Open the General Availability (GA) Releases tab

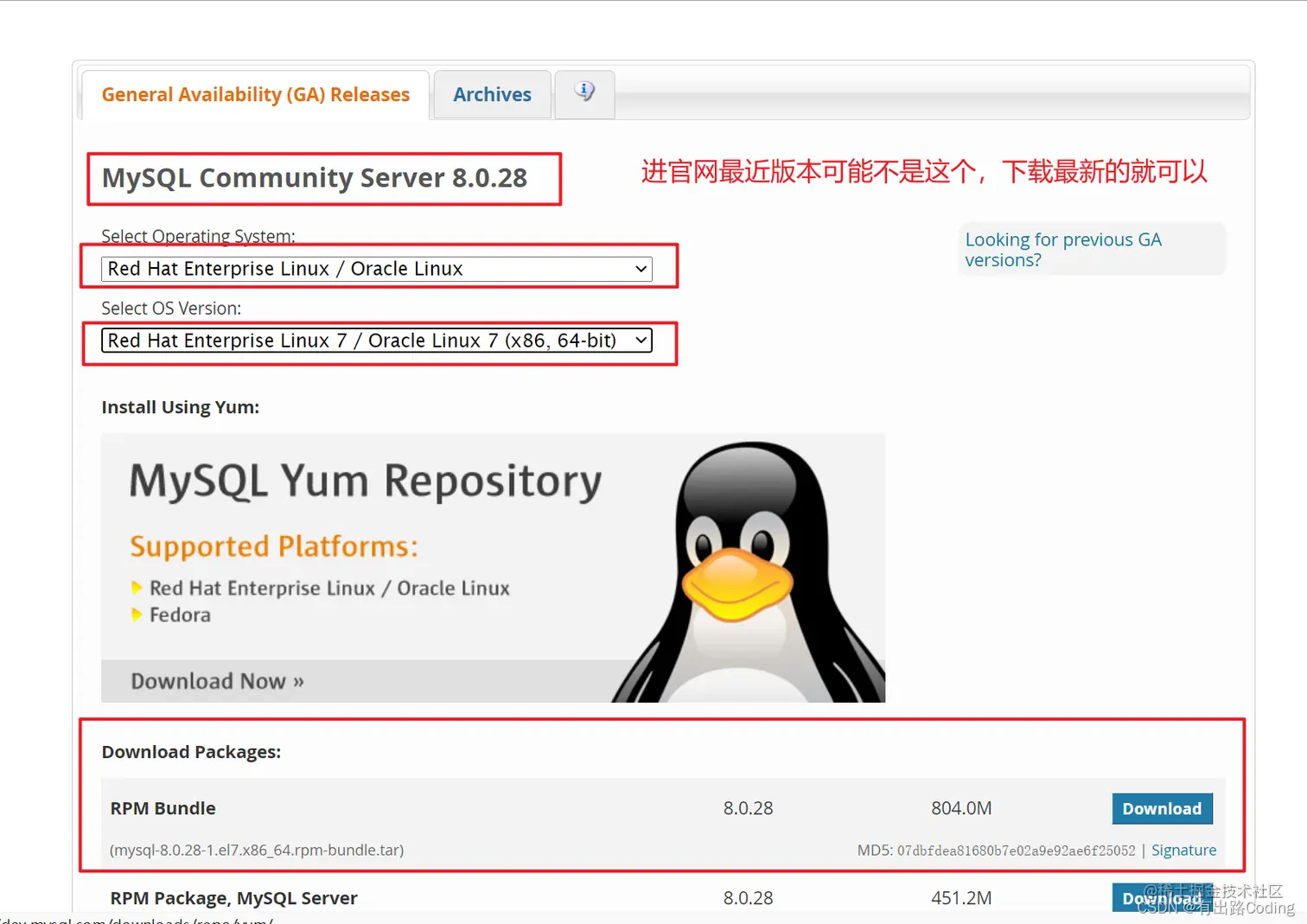coord(255,94)
